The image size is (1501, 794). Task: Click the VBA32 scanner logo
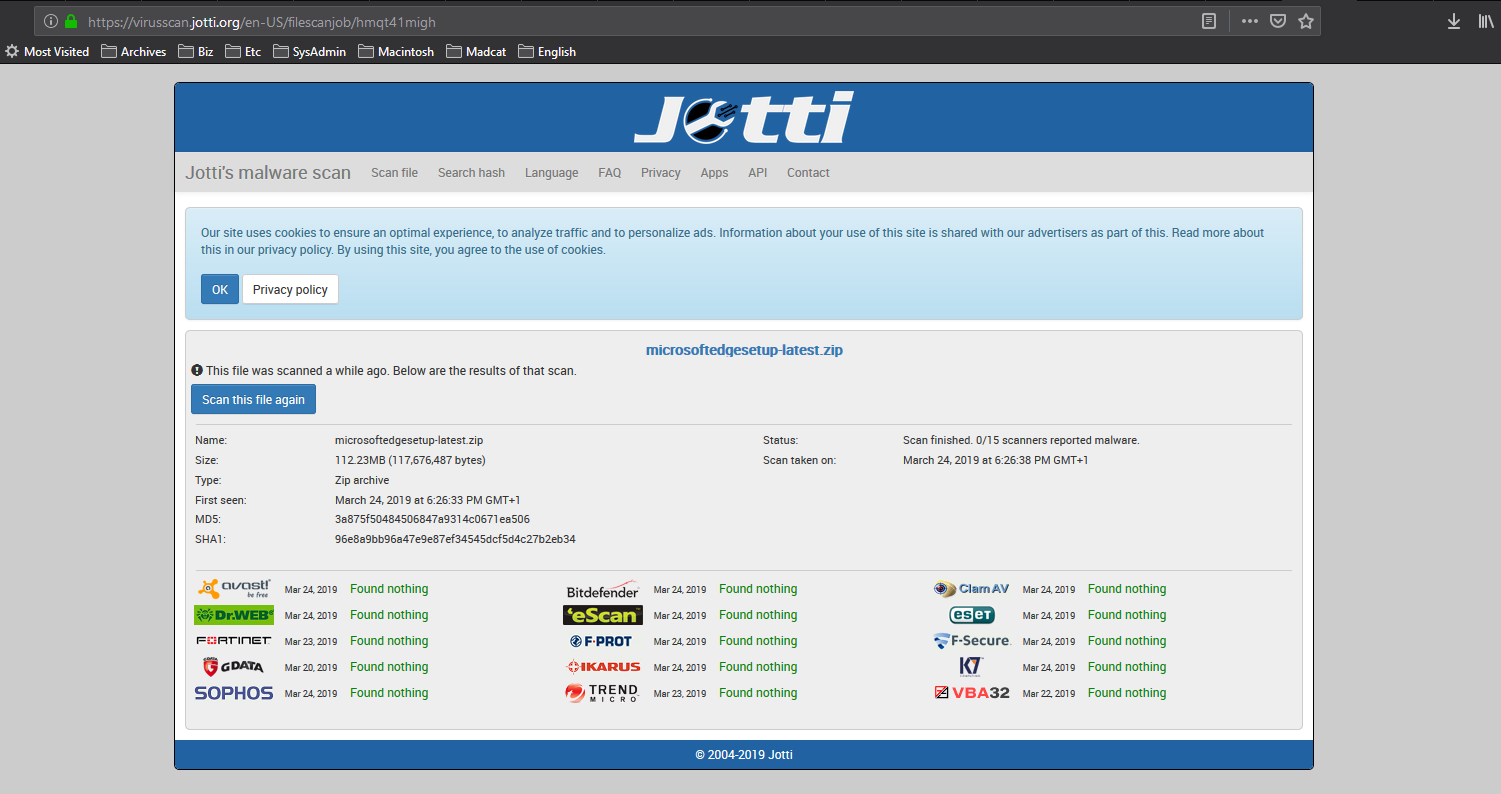972,693
